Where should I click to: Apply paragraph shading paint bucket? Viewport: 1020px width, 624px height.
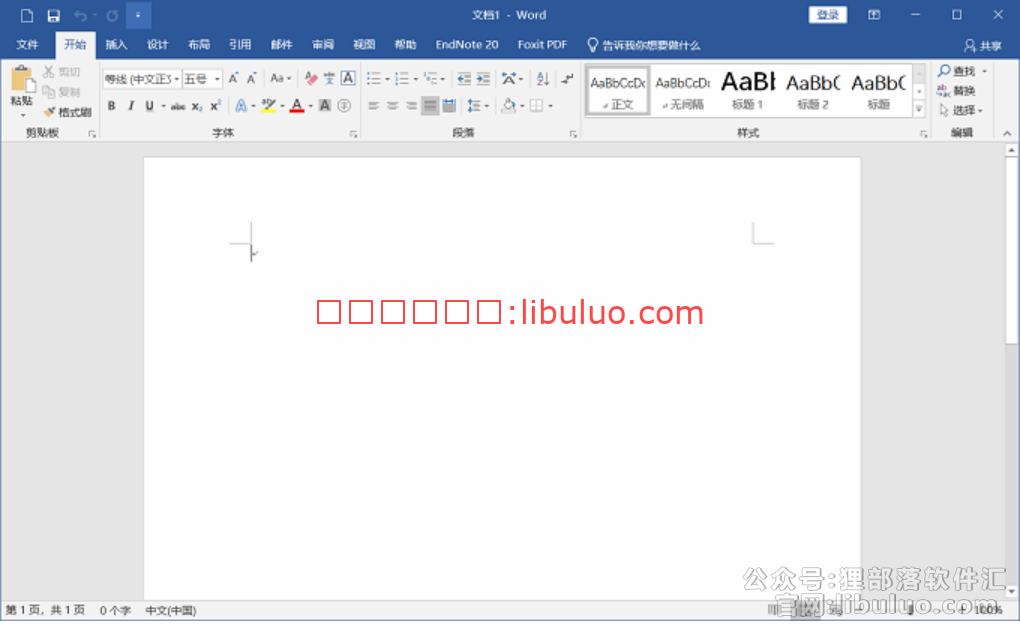coord(509,106)
